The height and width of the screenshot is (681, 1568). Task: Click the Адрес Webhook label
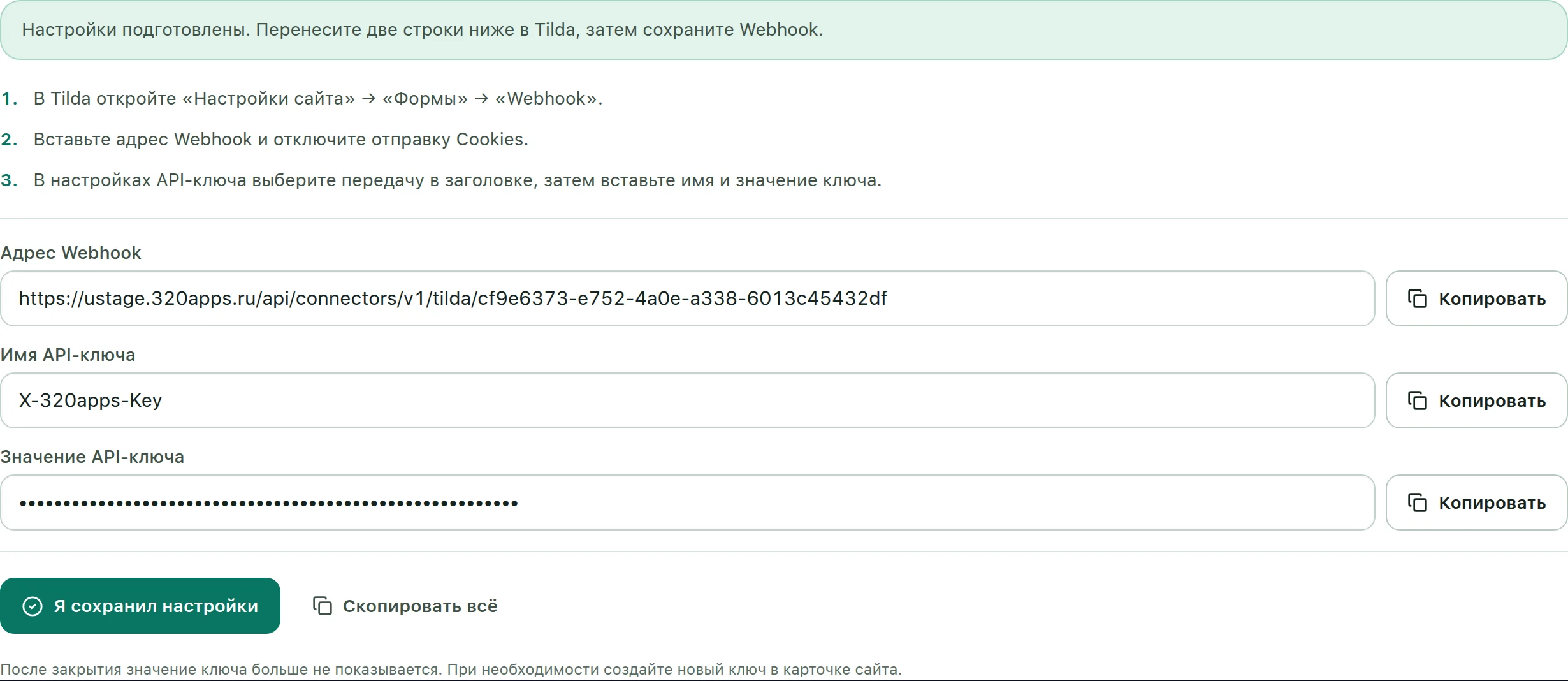click(x=71, y=253)
